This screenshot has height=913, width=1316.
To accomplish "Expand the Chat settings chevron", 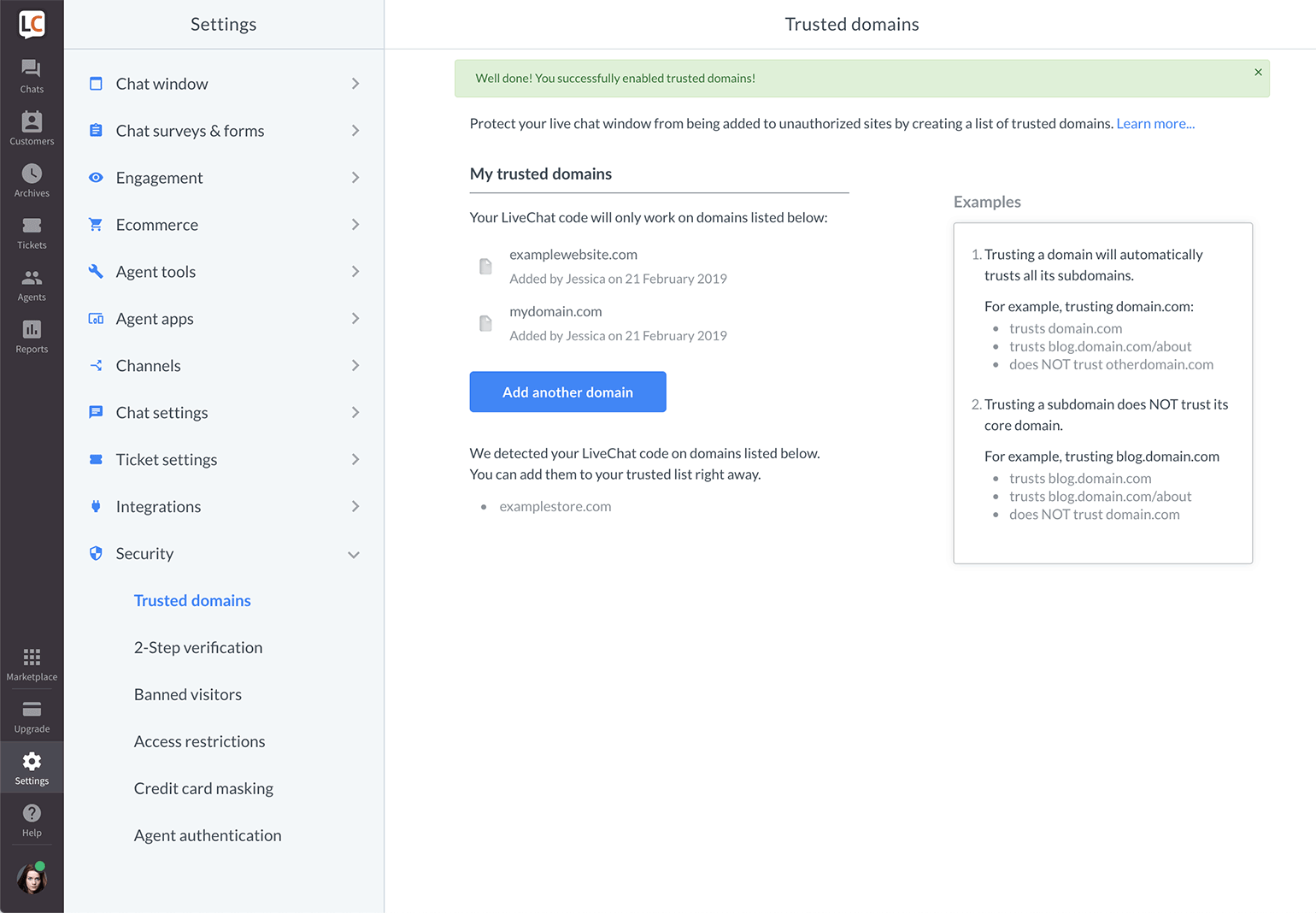I will [355, 413].
